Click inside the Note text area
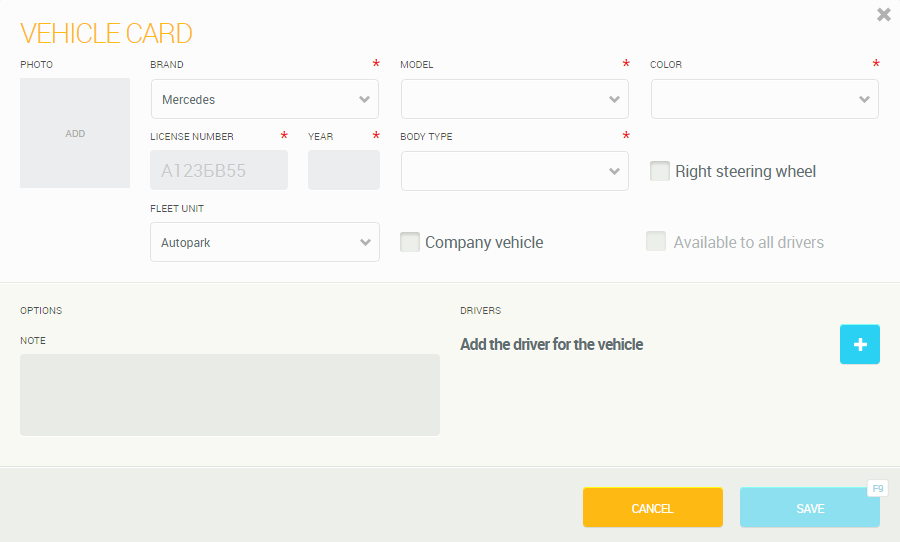 [229, 394]
